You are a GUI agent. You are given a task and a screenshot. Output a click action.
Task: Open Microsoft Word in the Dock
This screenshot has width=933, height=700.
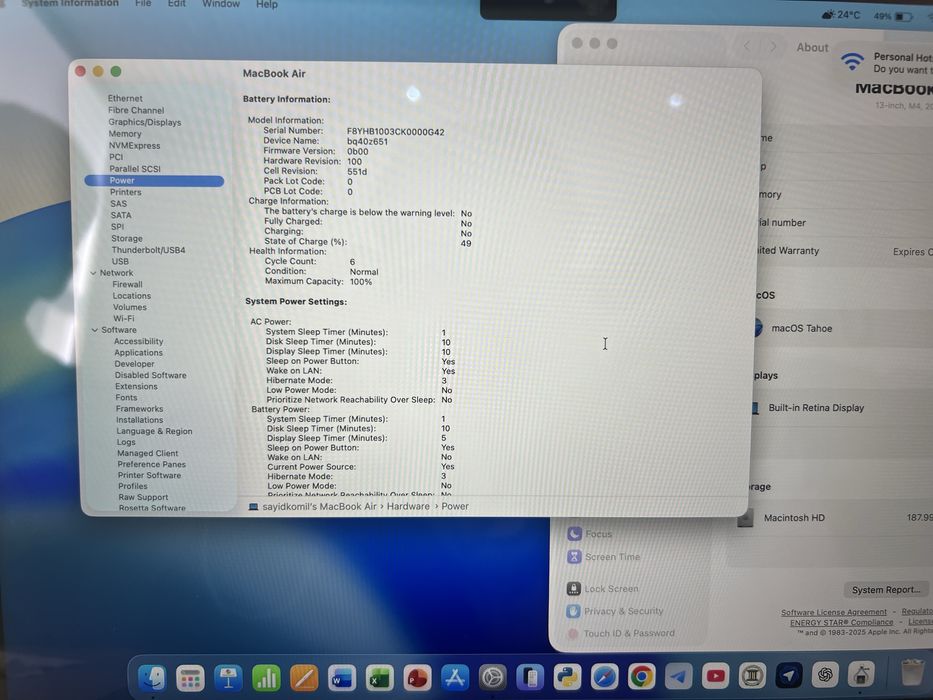pos(342,677)
